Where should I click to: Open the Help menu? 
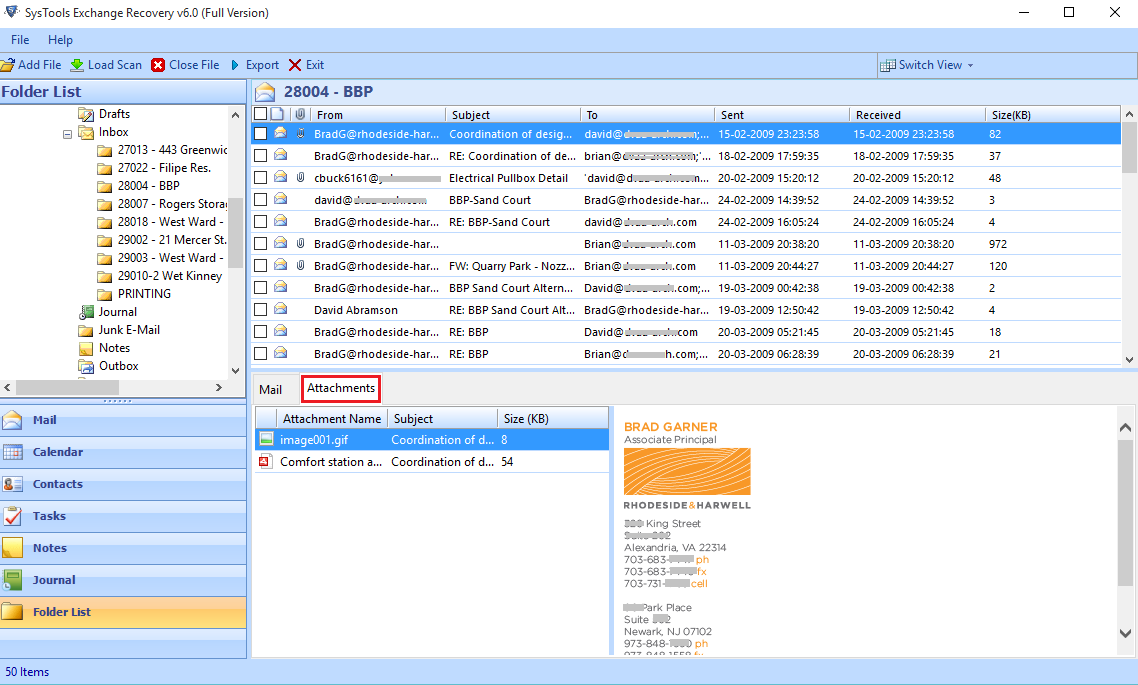(x=60, y=40)
